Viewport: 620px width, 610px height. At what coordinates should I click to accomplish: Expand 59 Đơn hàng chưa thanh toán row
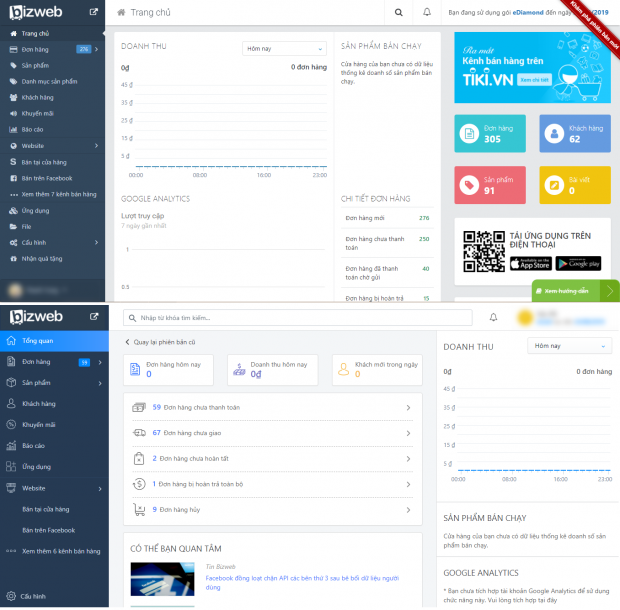pyautogui.click(x=408, y=407)
